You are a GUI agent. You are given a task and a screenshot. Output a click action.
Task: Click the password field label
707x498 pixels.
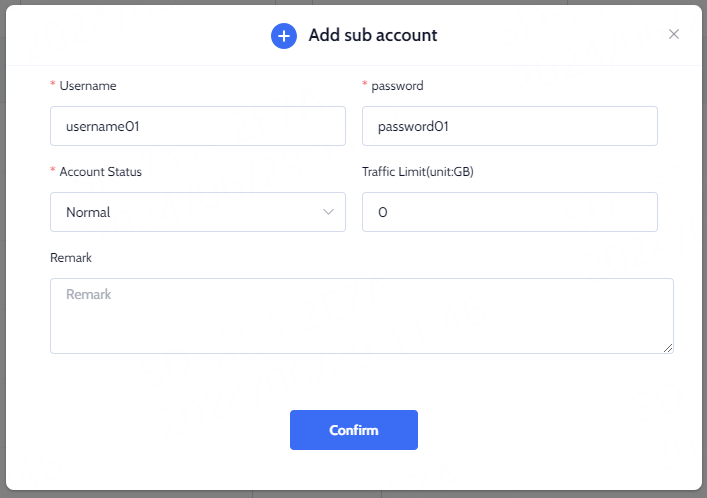tap(397, 86)
